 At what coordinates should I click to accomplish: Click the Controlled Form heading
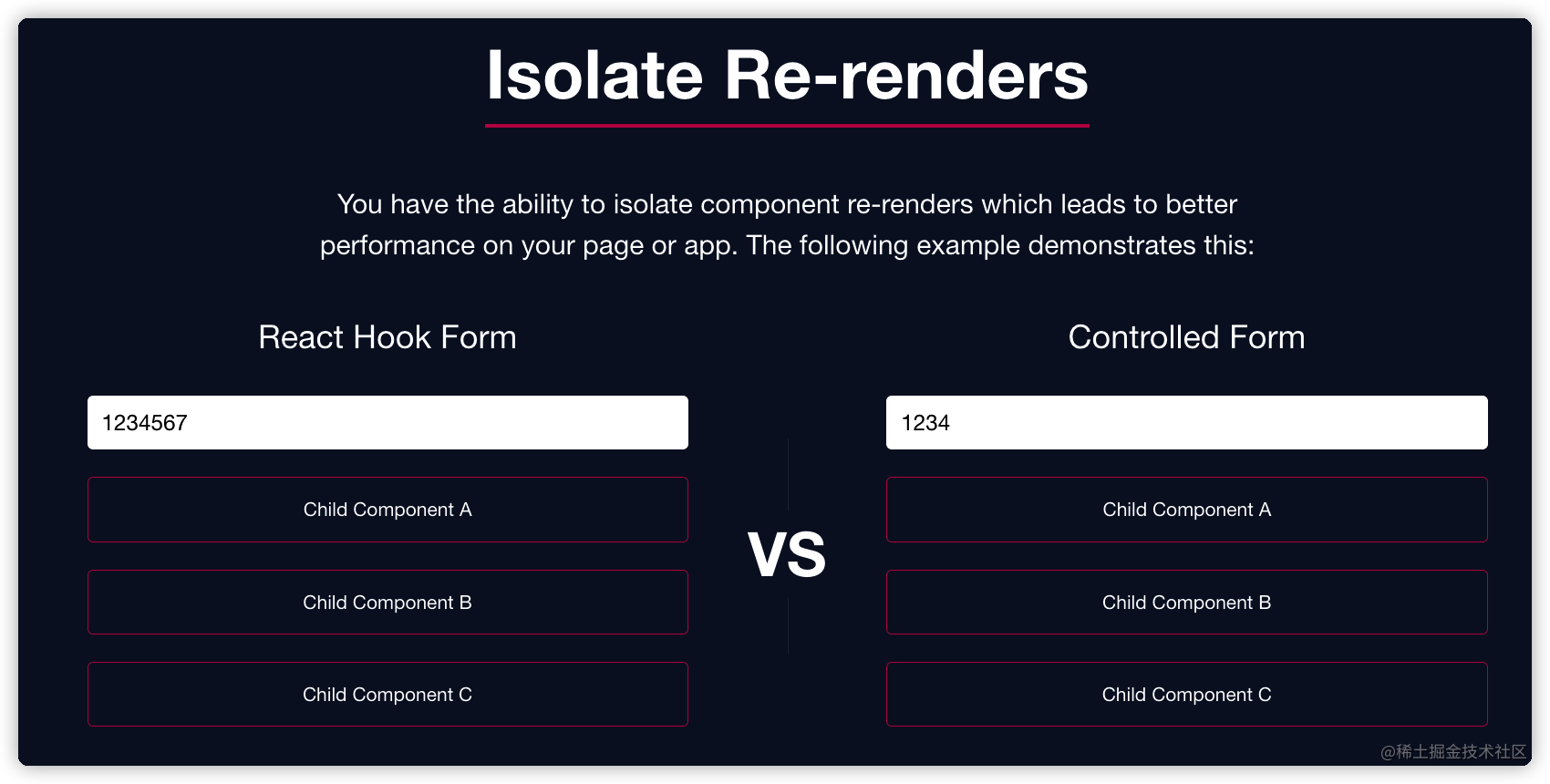[x=1186, y=337]
